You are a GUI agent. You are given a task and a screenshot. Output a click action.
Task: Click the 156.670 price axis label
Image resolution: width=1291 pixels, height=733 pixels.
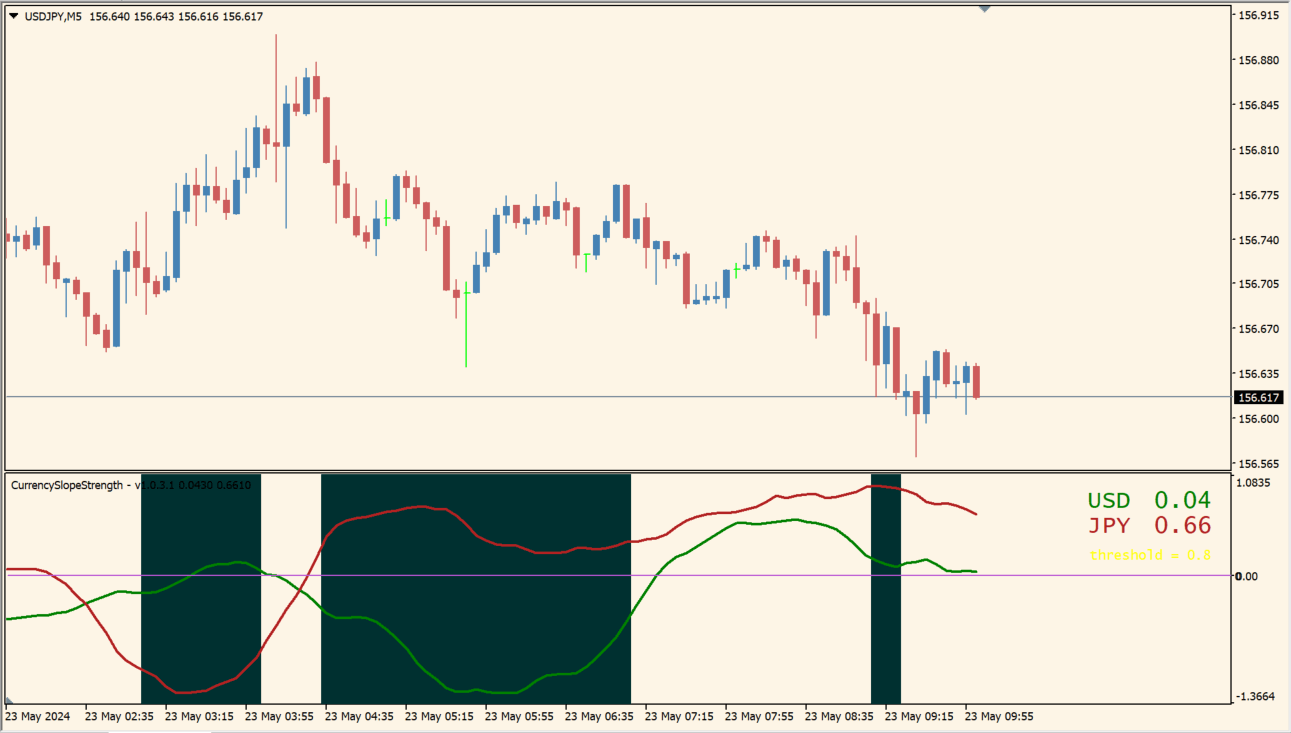point(1258,329)
